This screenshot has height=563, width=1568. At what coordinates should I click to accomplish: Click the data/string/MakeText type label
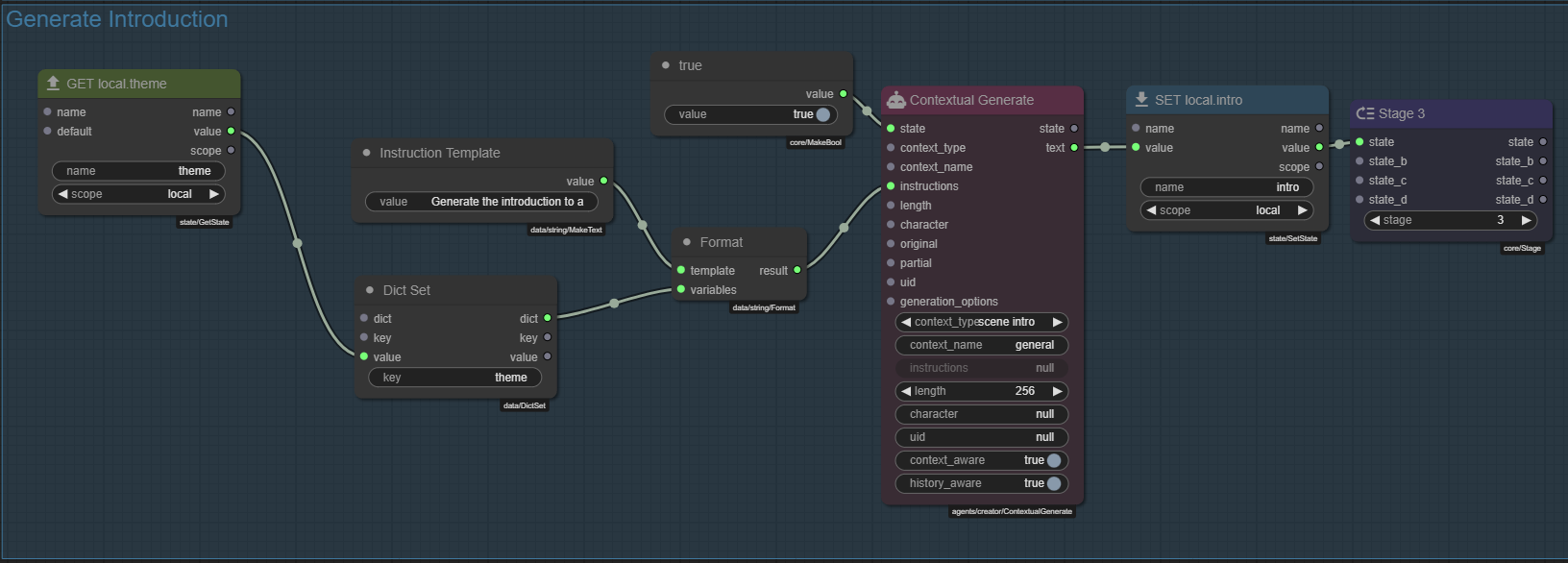coord(566,230)
